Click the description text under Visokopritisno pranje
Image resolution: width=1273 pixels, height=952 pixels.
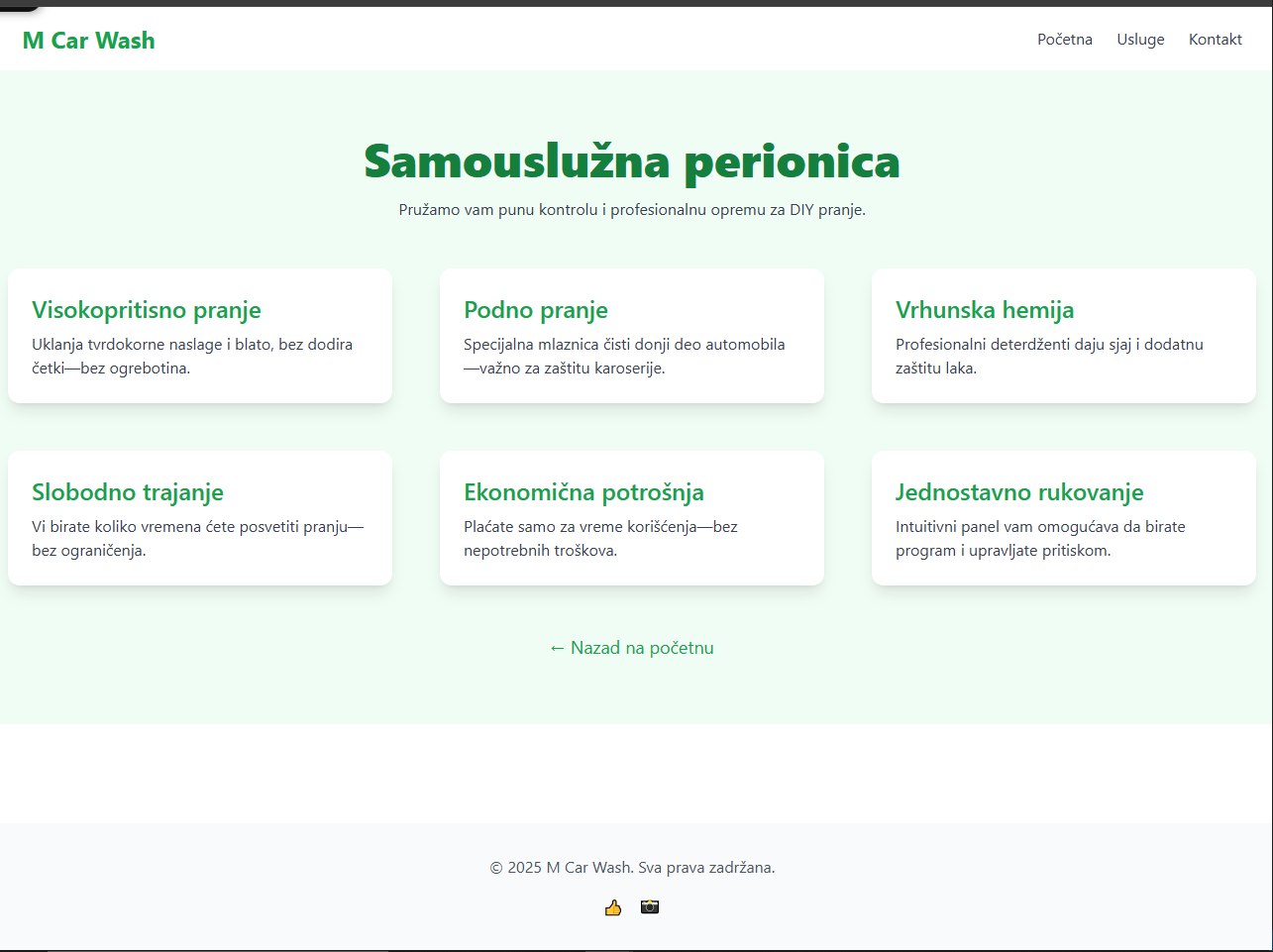(x=192, y=357)
